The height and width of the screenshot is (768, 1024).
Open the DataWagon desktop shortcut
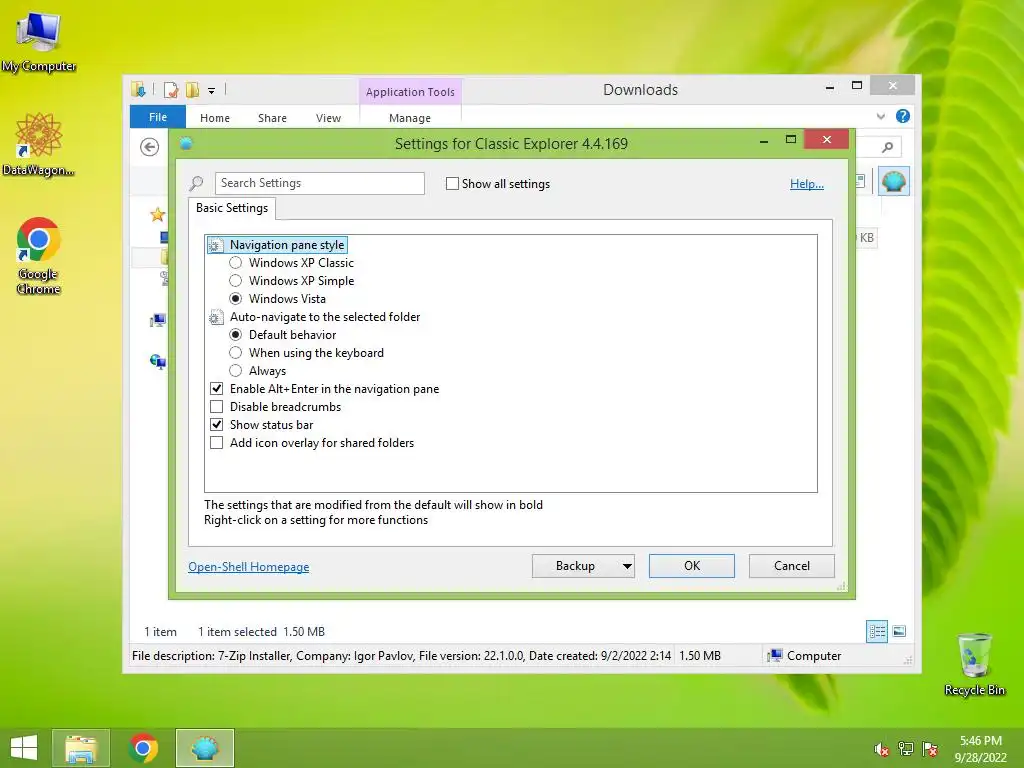coord(39,145)
